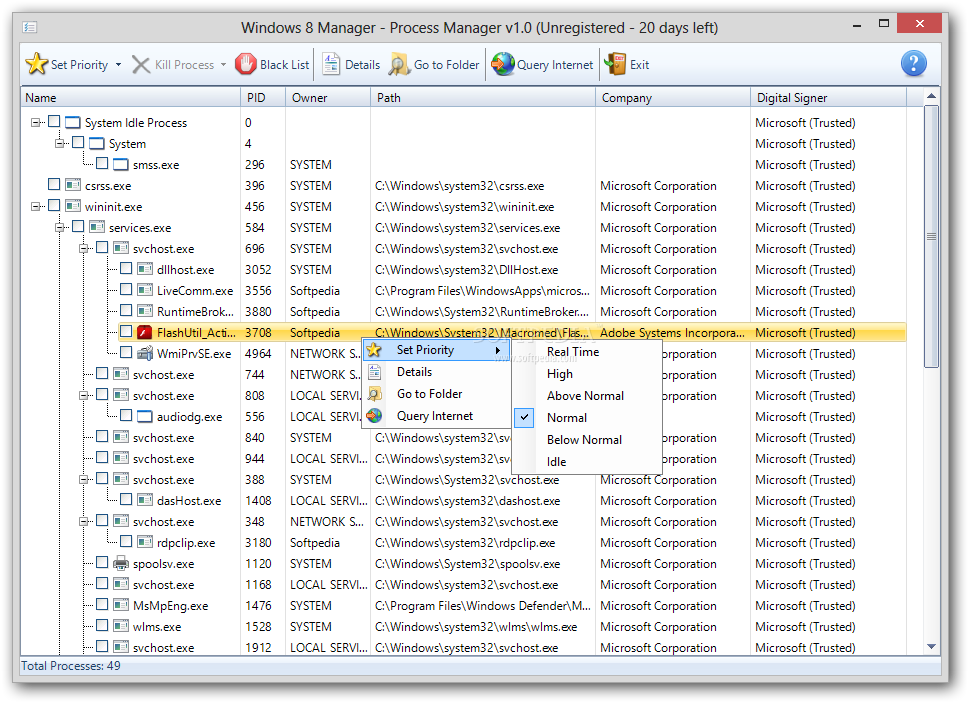969x703 pixels.
Task: Open the Black List hand icon
Action: click(245, 64)
